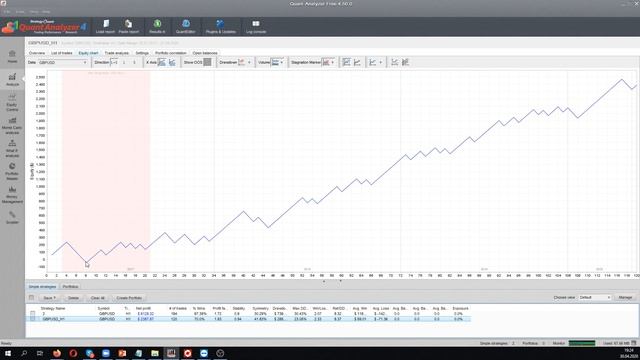Sort by the Net profit column

click(143, 309)
